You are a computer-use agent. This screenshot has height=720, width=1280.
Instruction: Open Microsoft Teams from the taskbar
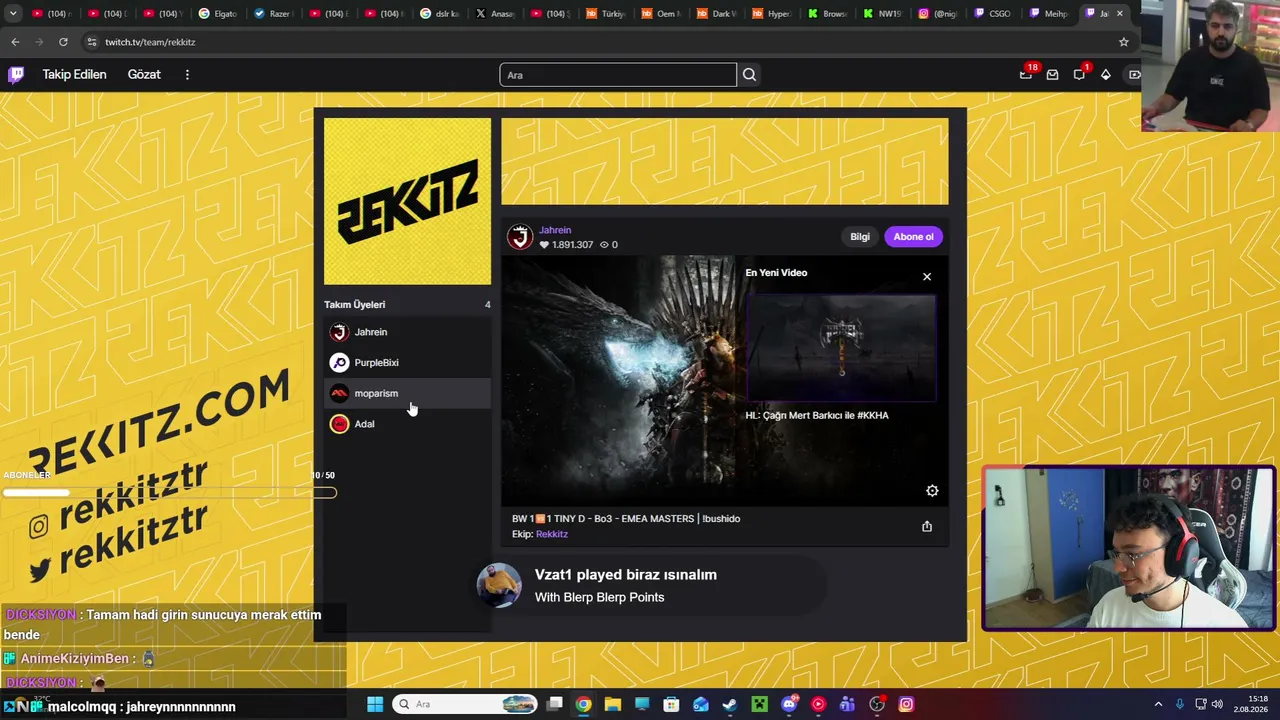click(x=847, y=704)
